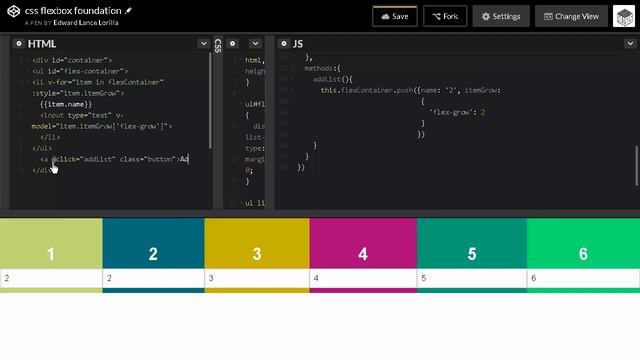Open HTML editor settings gear

[19, 43]
